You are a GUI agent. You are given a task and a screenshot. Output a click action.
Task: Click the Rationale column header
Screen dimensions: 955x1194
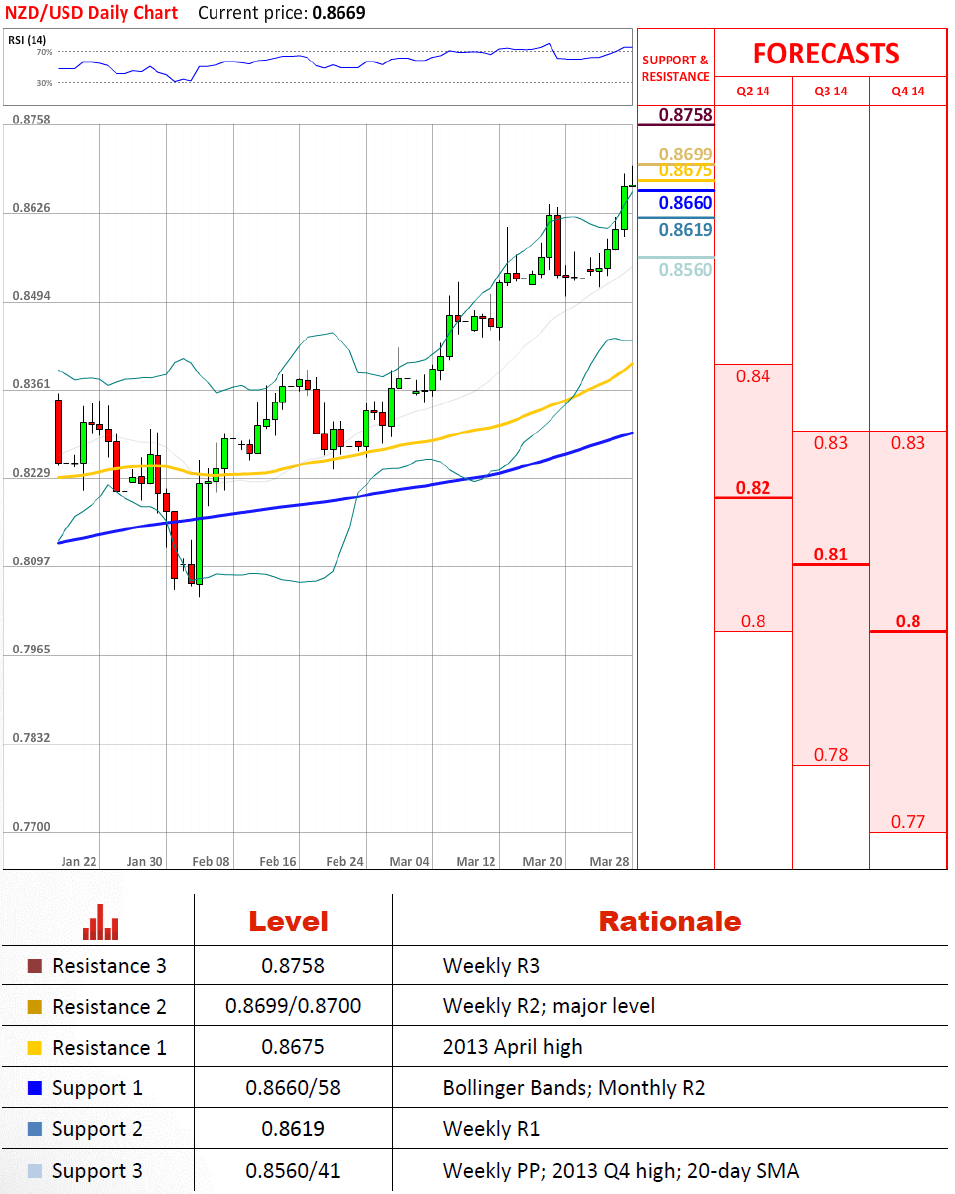(x=670, y=921)
